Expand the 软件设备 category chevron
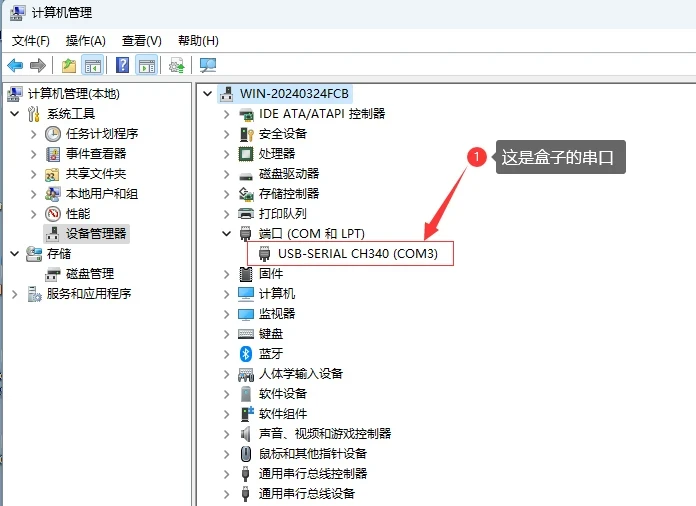The image size is (696, 506). [x=226, y=394]
